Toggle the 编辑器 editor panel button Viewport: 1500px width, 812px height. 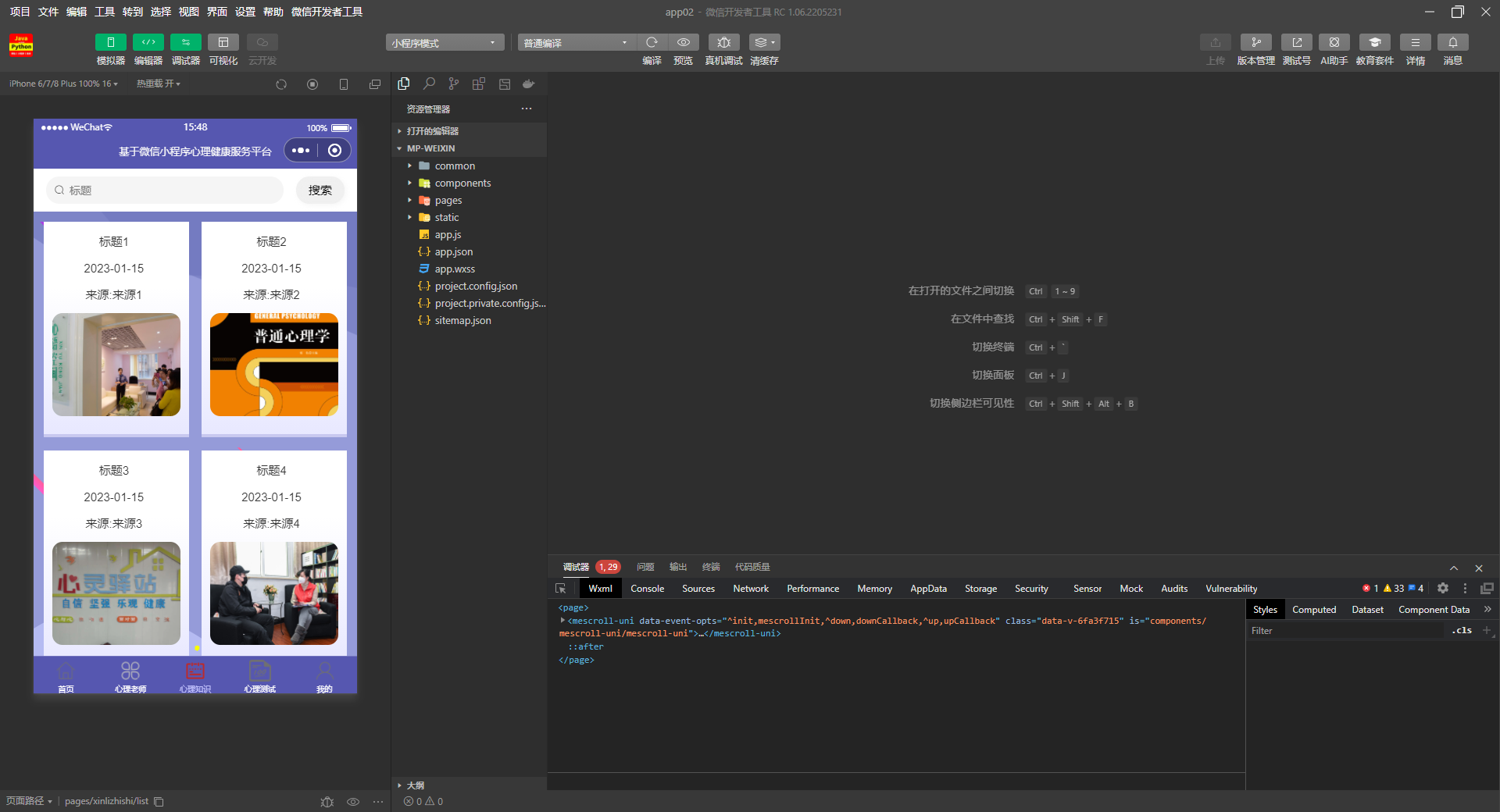click(148, 42)
